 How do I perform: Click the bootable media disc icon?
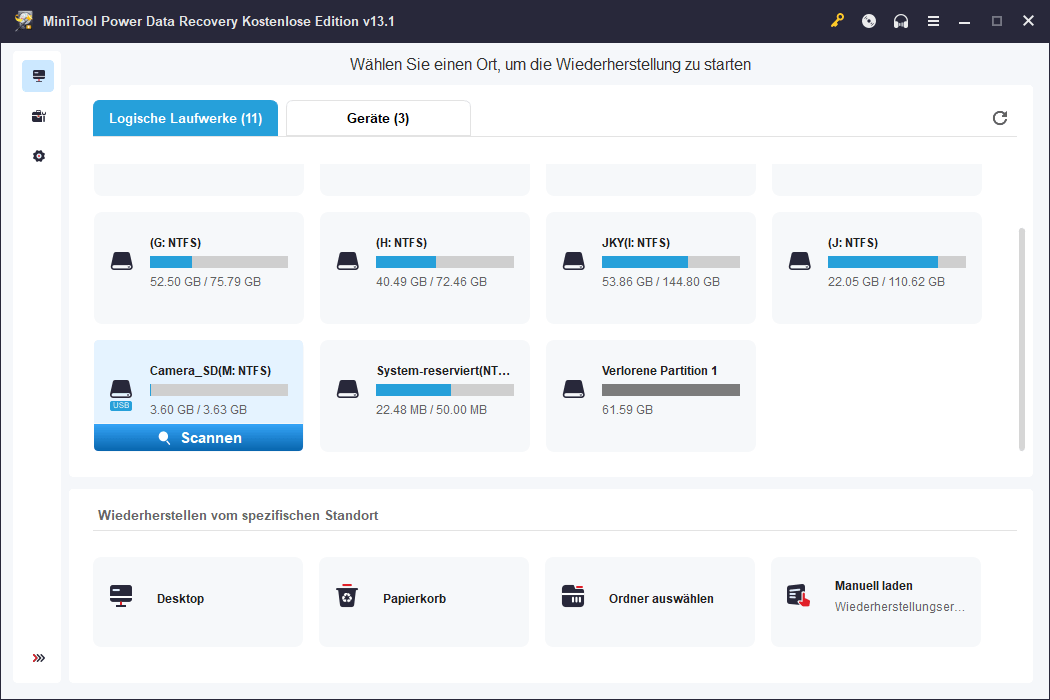tap(869, 21)
